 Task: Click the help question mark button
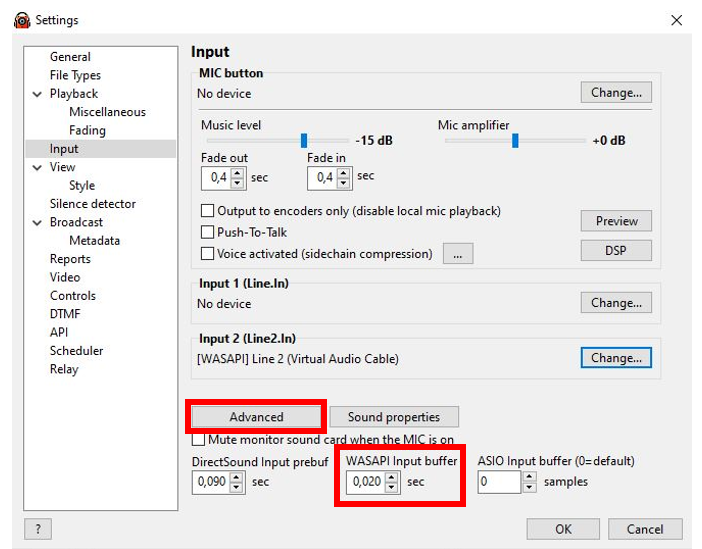coord(37,529)
